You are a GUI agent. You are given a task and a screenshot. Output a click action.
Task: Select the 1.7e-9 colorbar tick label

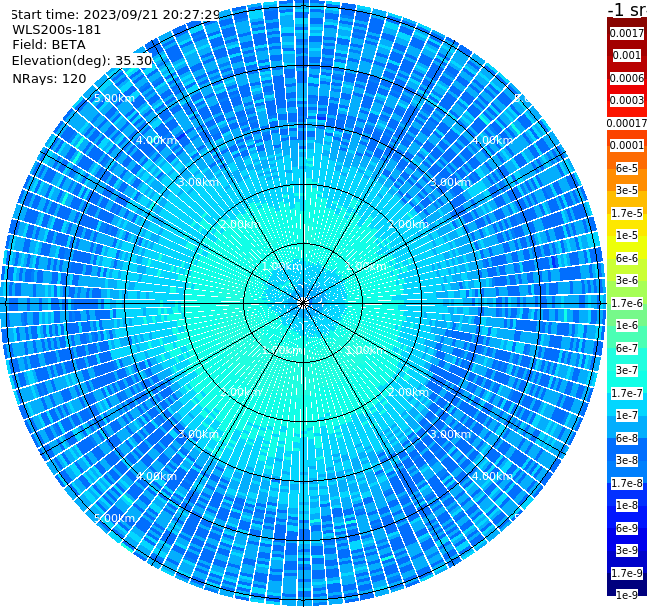click(627, 573)
